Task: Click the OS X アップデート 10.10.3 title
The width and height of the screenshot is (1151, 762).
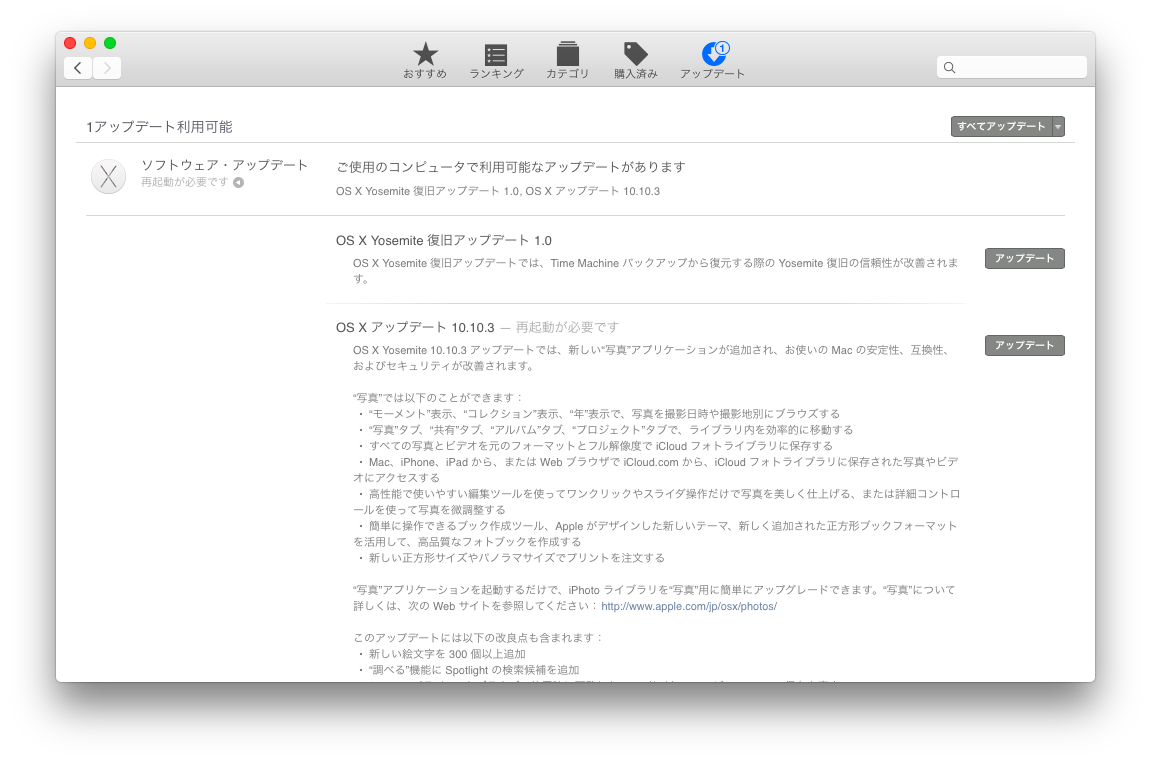Action: (x=415, y=327)
